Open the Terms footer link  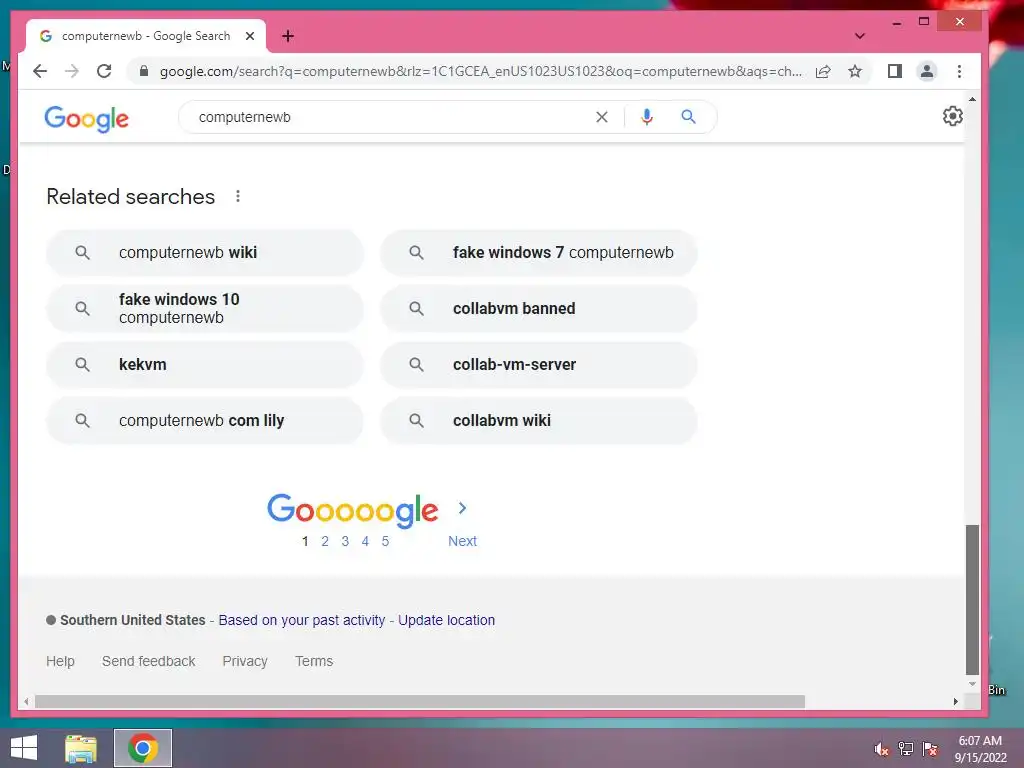pos(314,662)
